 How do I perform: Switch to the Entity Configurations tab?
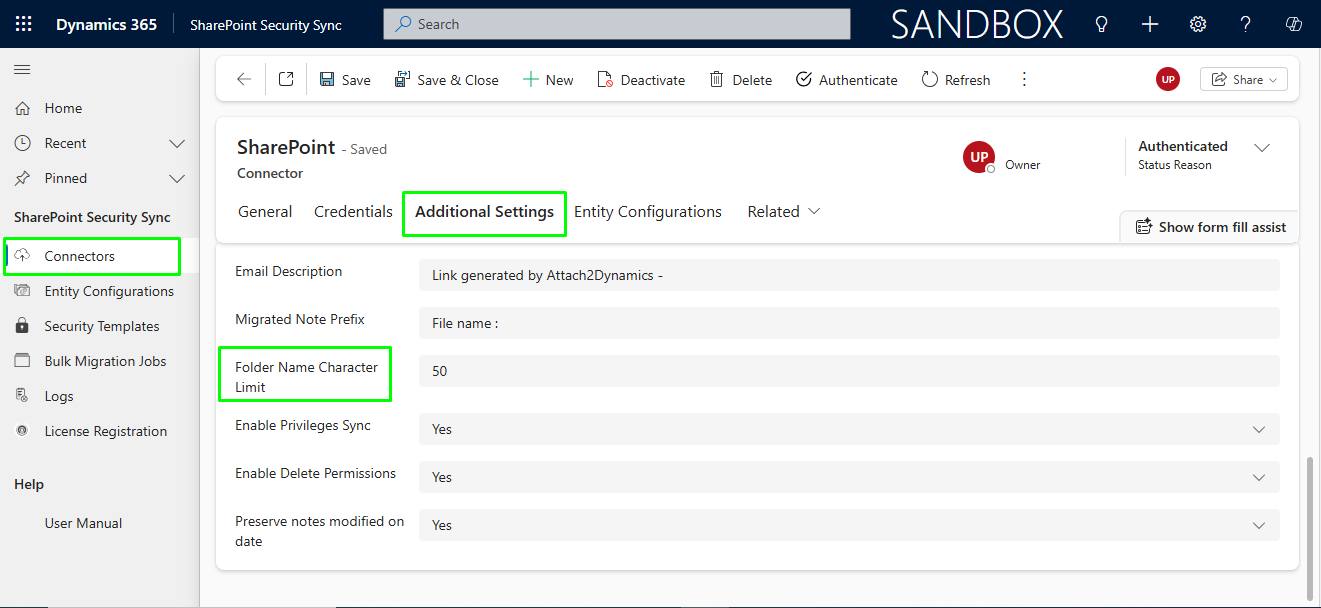(647, 212)
